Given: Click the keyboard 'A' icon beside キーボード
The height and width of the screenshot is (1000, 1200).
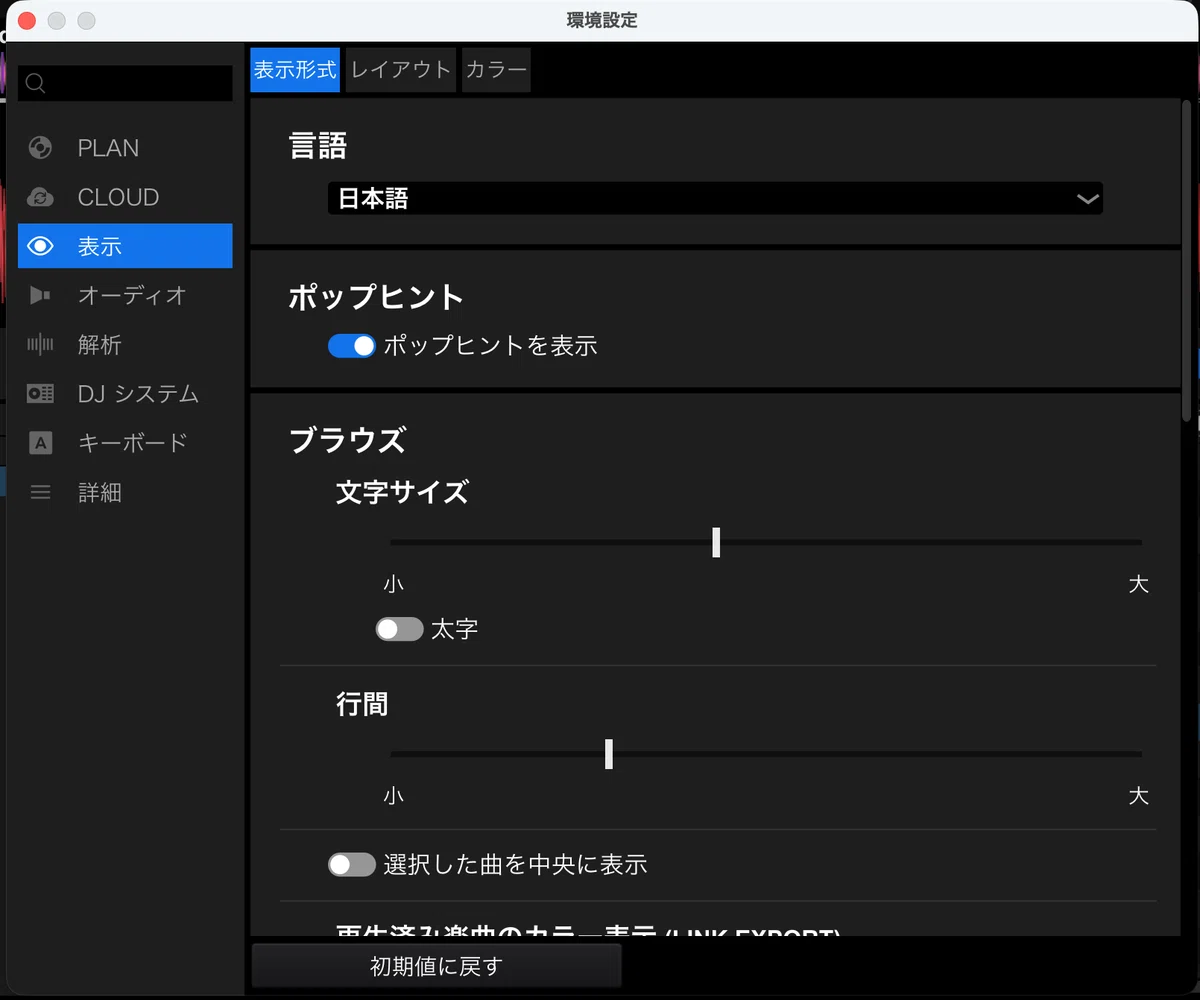Looking at the screenshot, I should pos(40,443).
